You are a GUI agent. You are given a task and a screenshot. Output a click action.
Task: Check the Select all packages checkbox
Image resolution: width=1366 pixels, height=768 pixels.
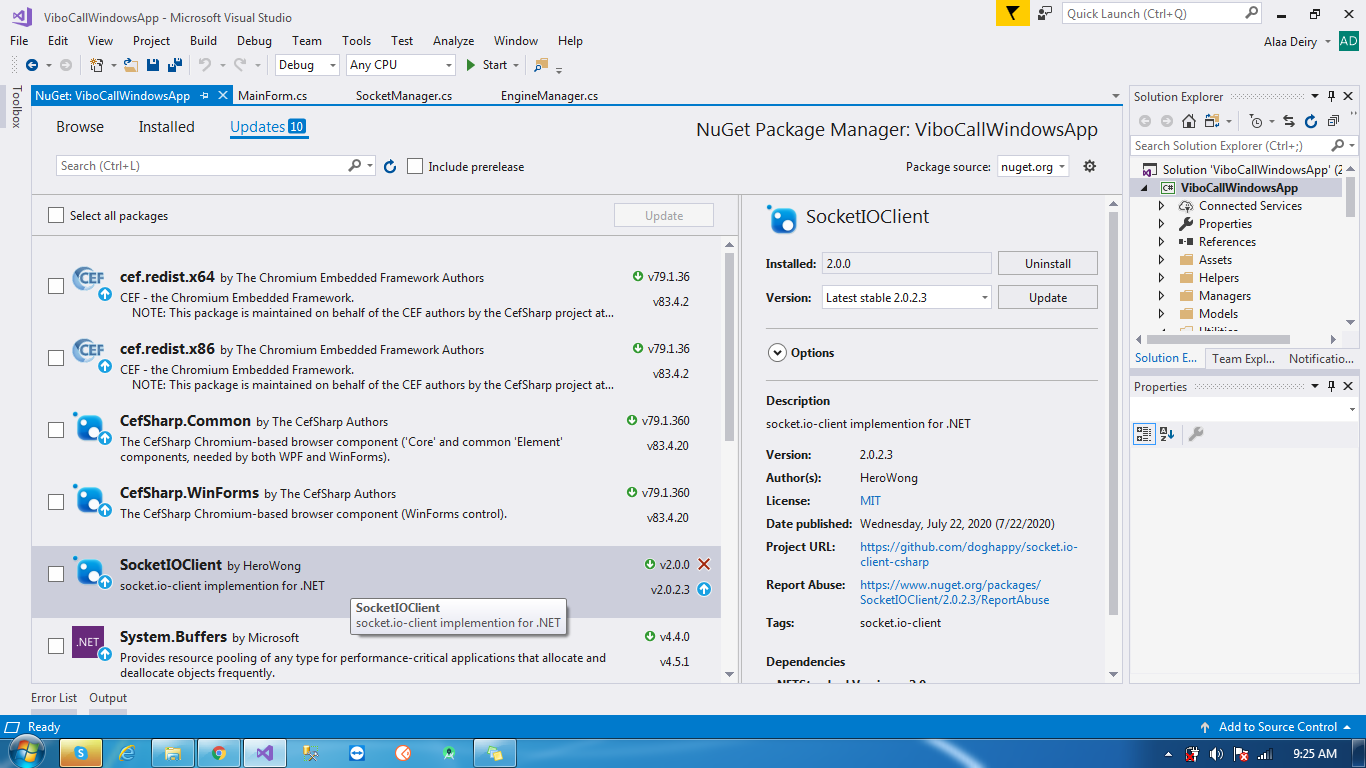[x=56, y=215]
